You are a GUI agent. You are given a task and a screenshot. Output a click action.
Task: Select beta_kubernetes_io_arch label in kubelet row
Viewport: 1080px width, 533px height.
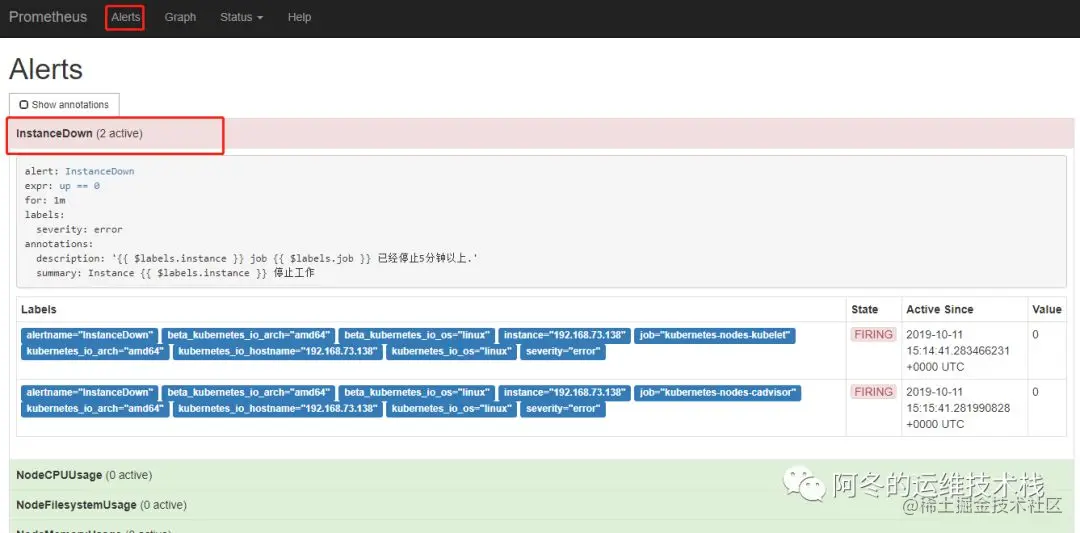tap(249, 335)
